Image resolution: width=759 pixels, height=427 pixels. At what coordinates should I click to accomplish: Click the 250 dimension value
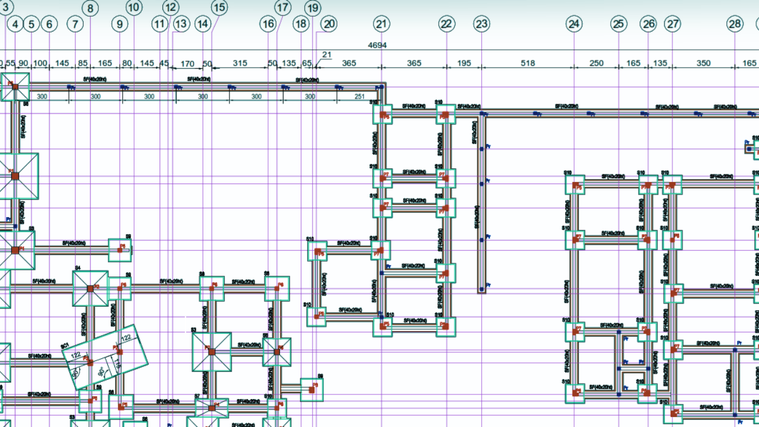[x=596, y=63]
